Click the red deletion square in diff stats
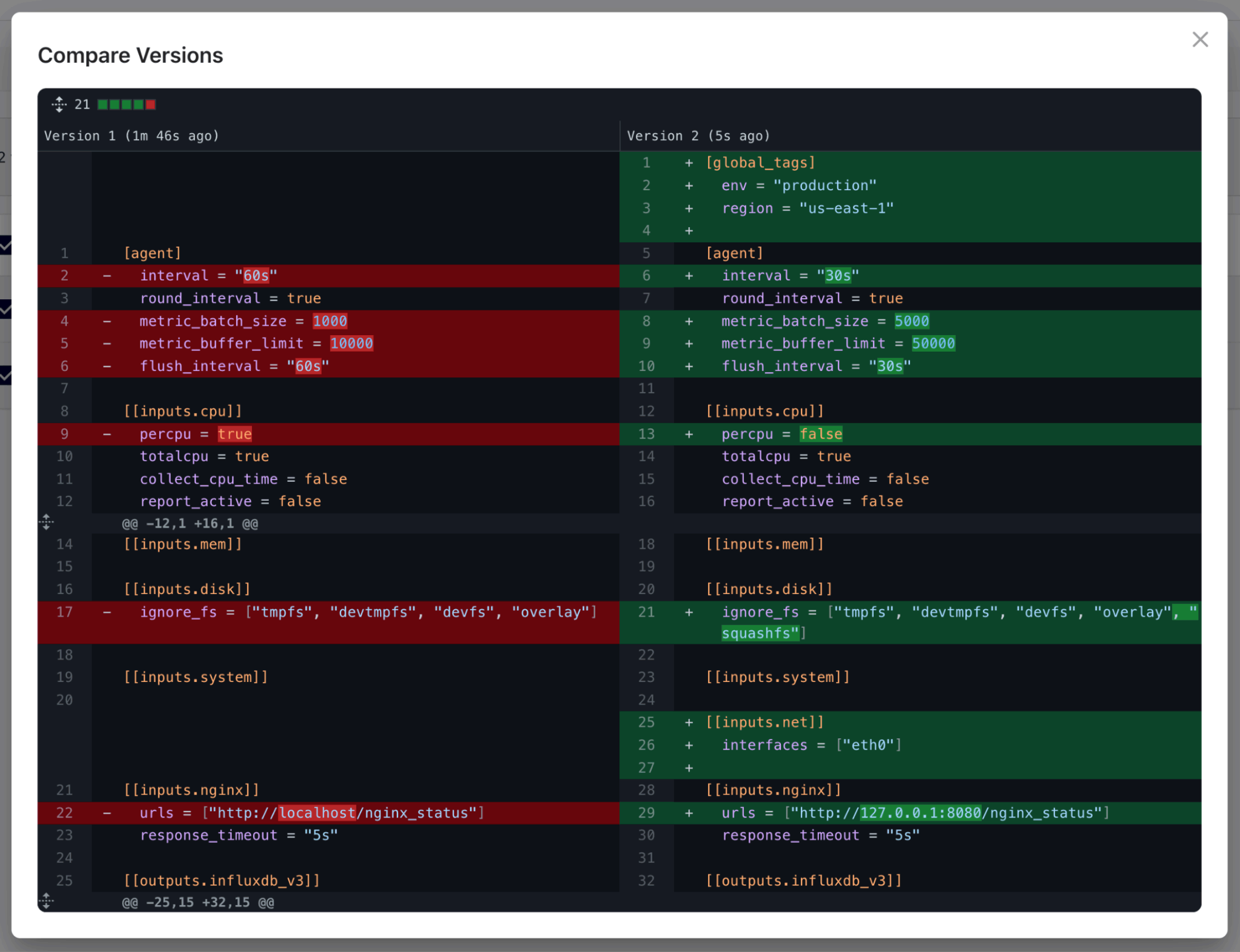This screenshot has width=1240, height=952. click(150, 104)
